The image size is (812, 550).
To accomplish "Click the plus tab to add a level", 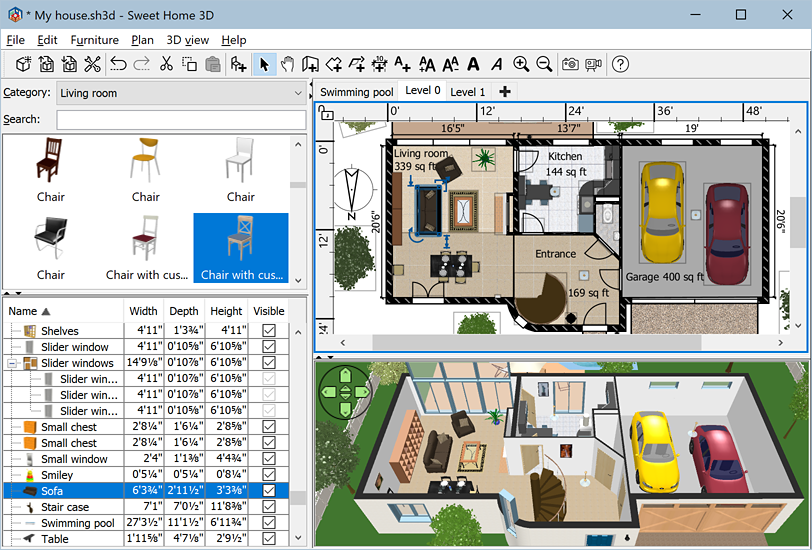I will pos(505,92).
